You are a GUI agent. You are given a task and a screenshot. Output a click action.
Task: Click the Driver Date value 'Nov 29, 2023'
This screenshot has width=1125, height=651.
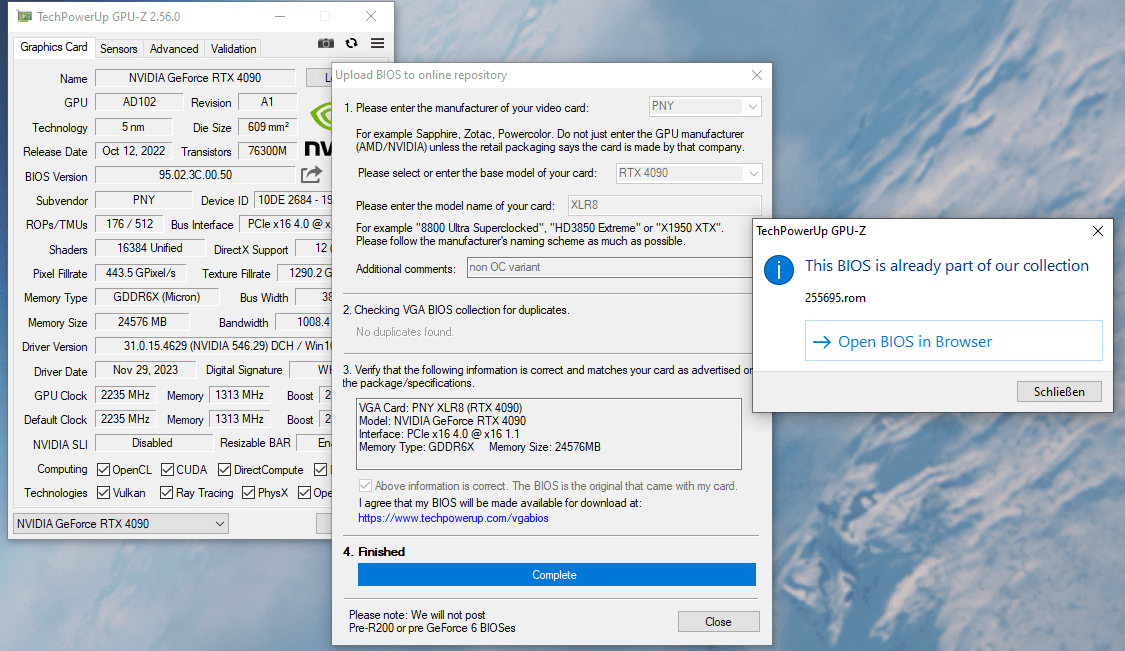146,370
